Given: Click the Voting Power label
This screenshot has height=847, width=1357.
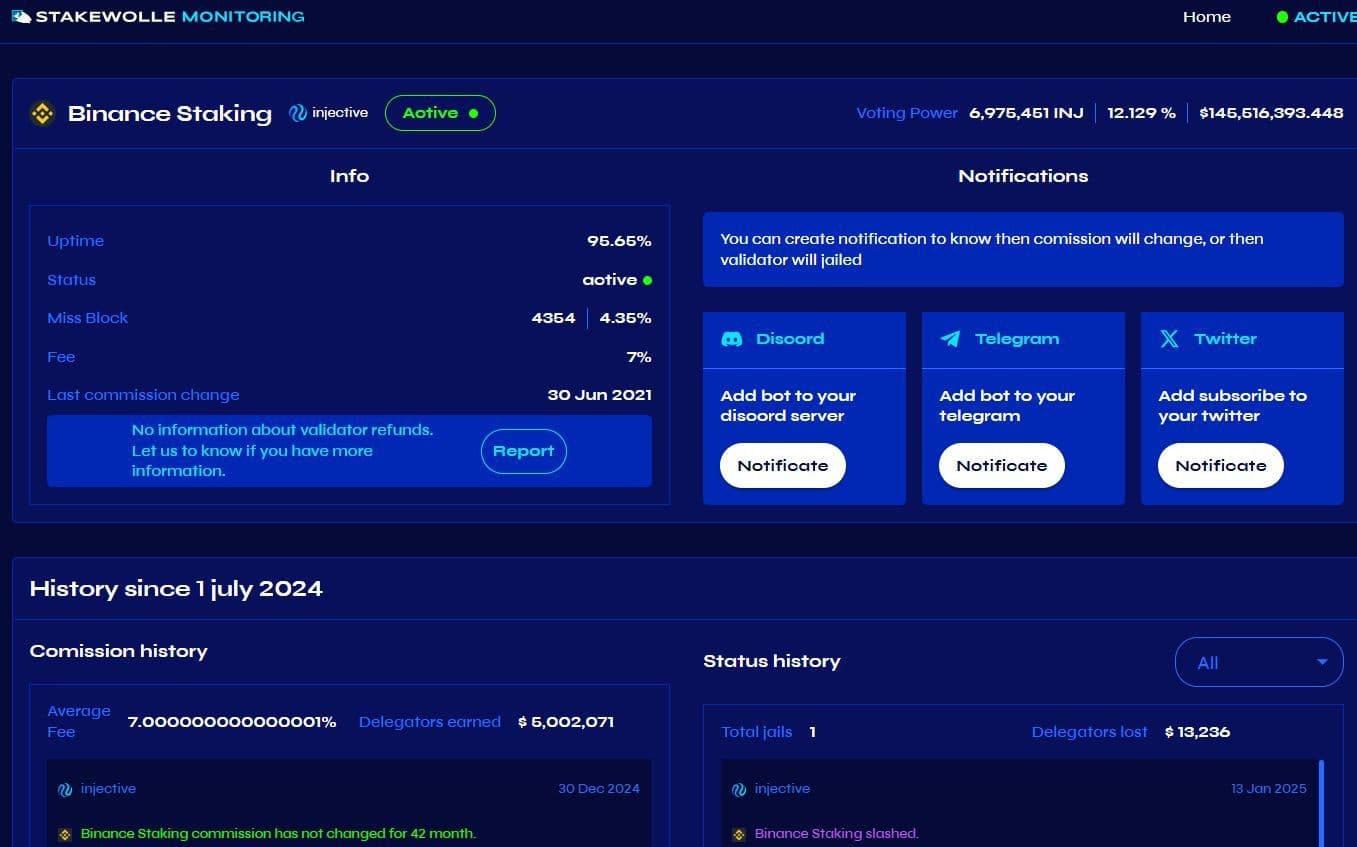Looking at the screenshot, I should (x=907, y=113).
